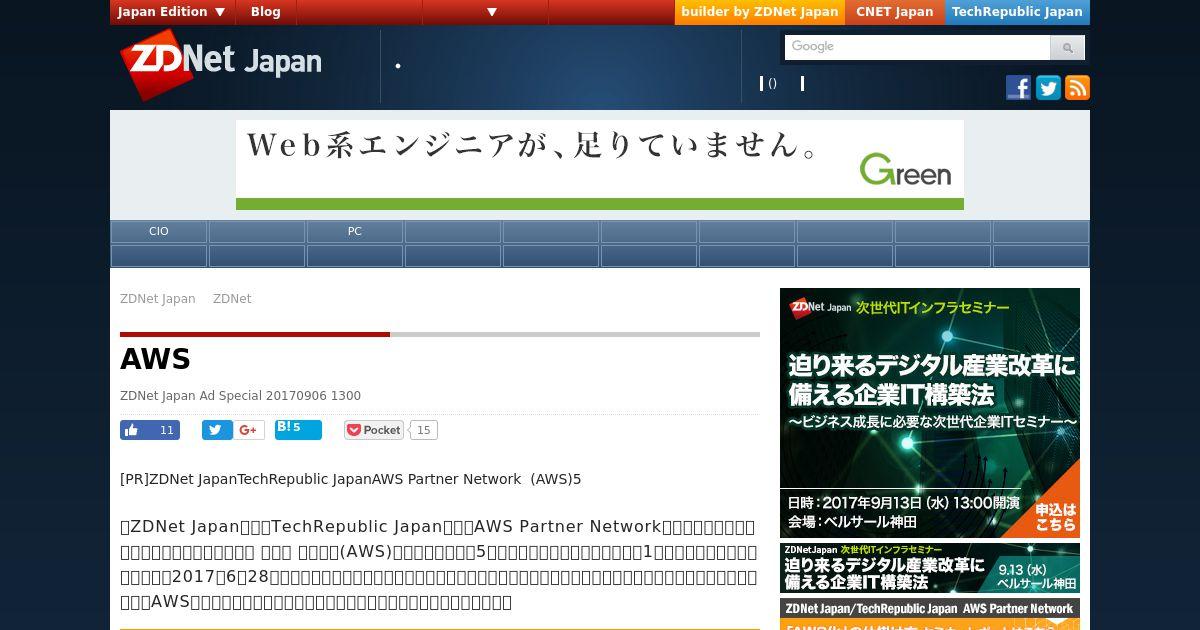This screenshot has width=1200, height=630.
Task: Click in the Google search input field
Action: pyautogui.click(x=917, y=47)
